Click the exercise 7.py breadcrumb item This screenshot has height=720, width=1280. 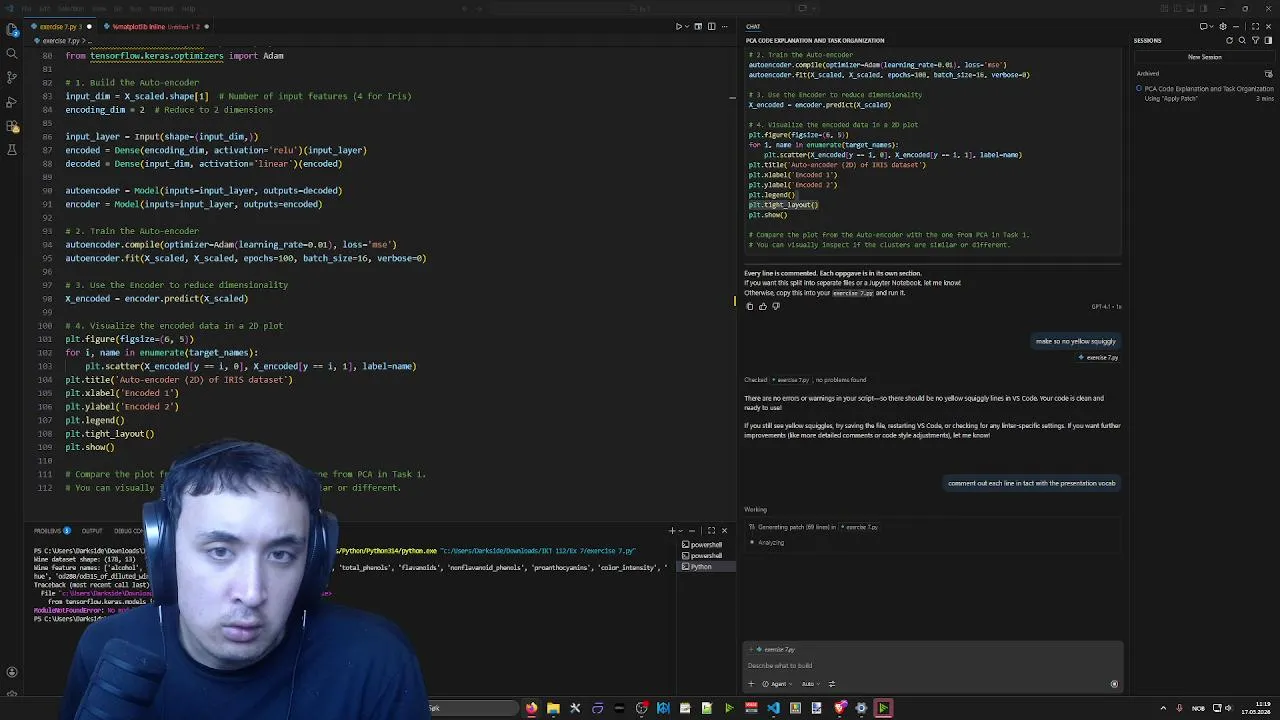click(x=60, y=41)
